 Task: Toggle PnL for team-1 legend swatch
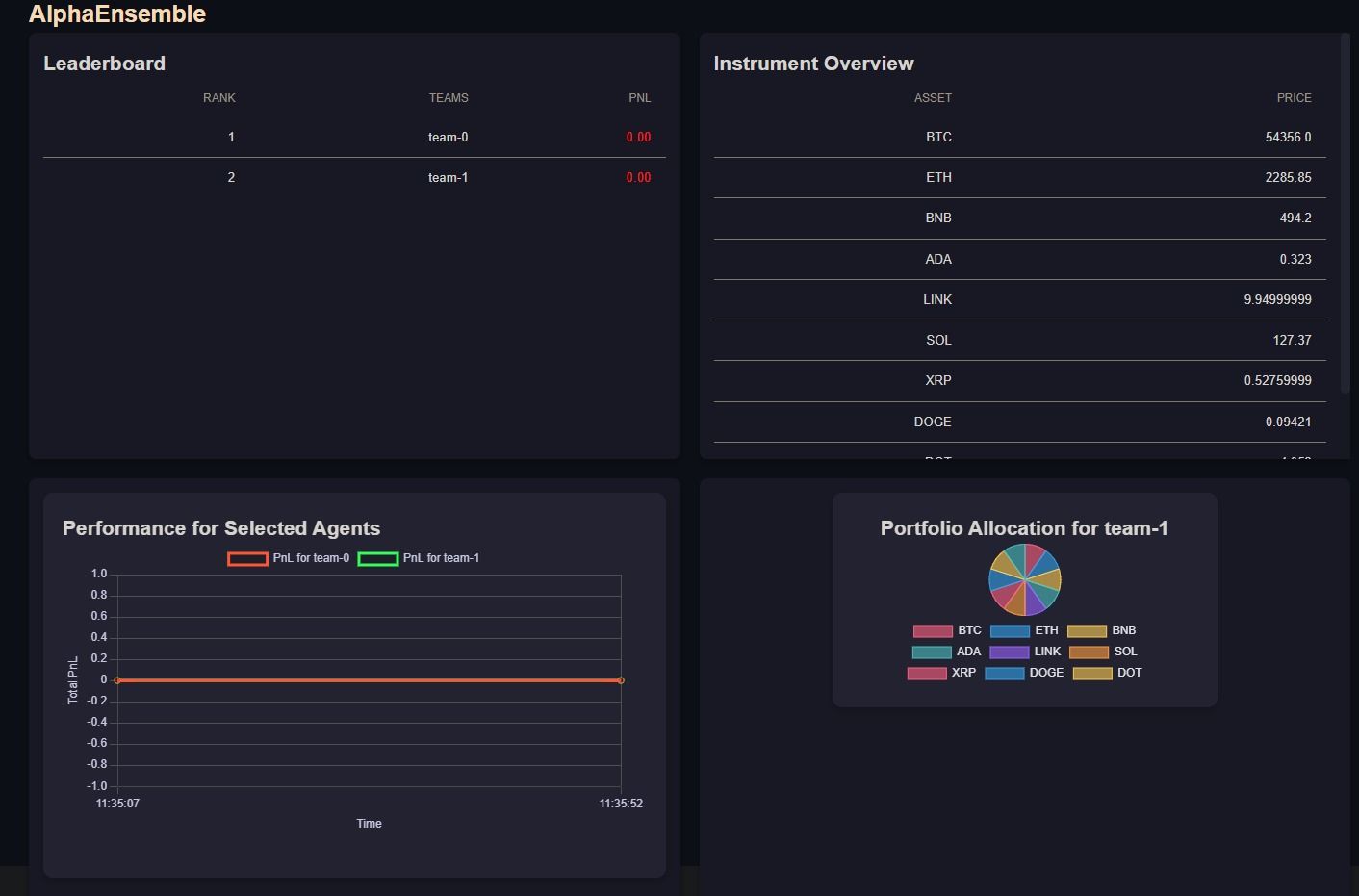378,559
